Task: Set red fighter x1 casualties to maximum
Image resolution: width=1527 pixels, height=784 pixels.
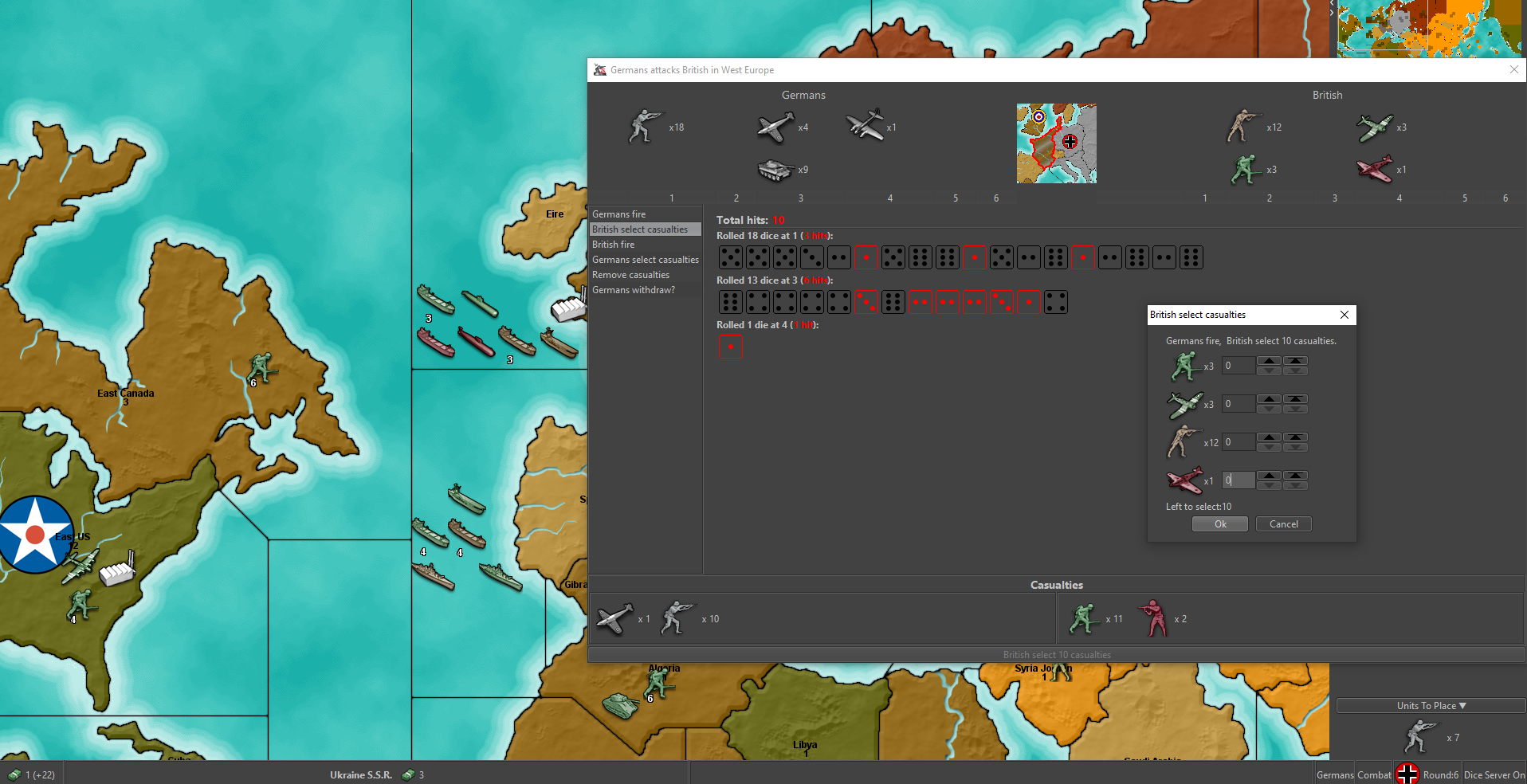Action: click(x=1295, y=476)
